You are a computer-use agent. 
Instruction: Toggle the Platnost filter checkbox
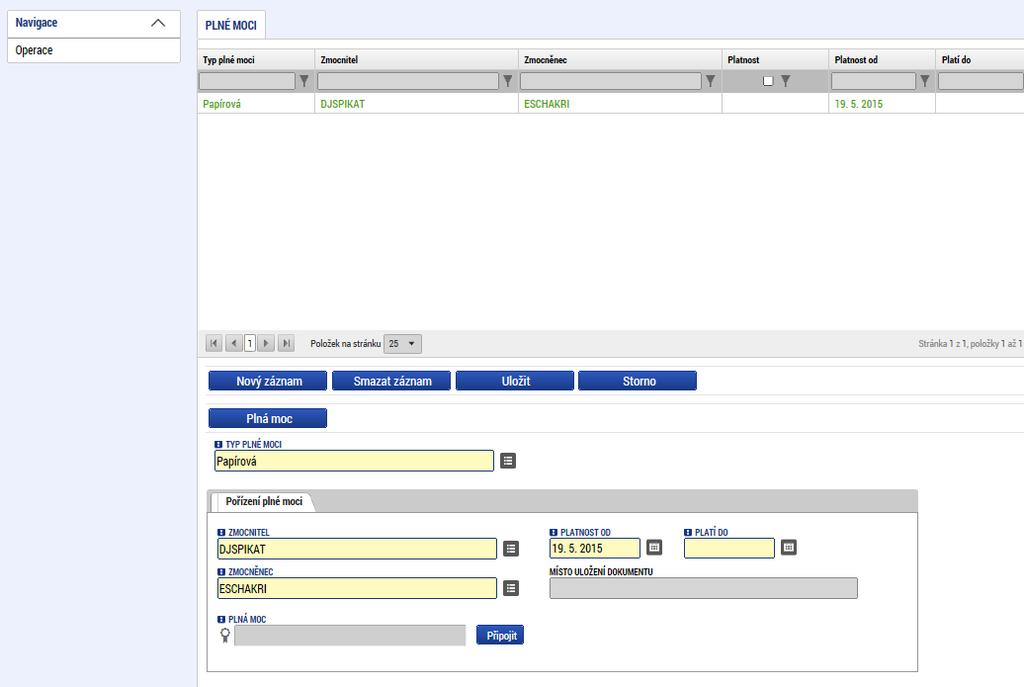coord(768,81)
